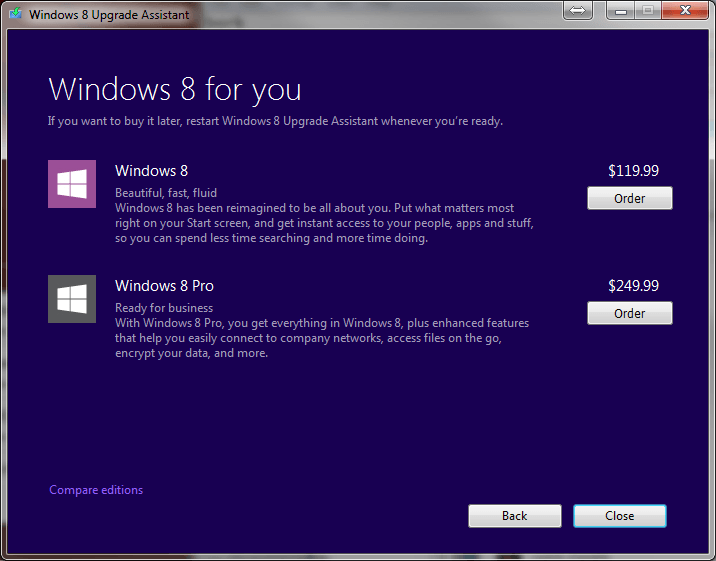The width and height of the screenshot is (716, 561).
Task: Minimize the Upgrade Assistant window
Action: click(621, 10)
